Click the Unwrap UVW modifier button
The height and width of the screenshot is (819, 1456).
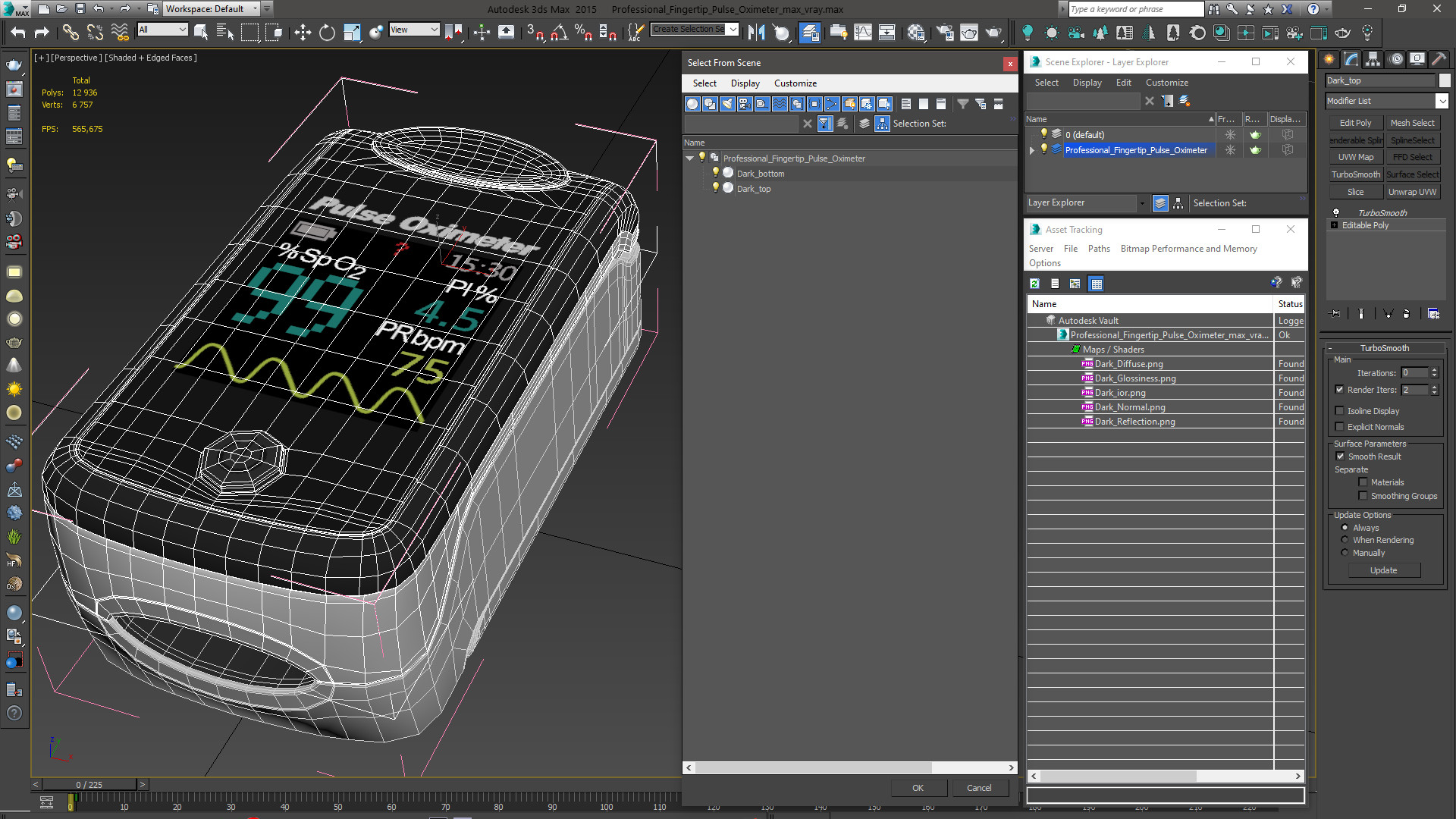click(x=1412, y=192)
